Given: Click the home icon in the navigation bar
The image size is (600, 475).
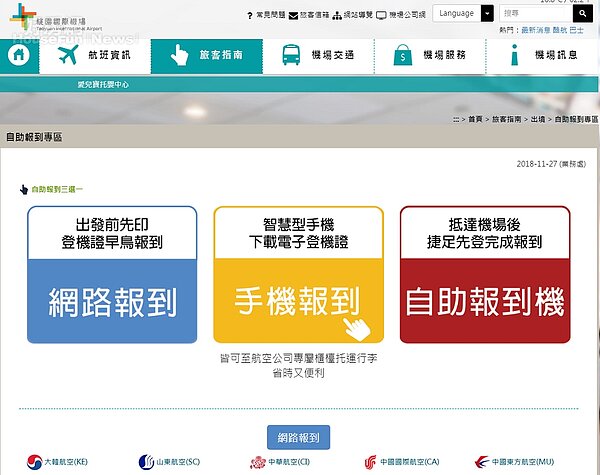Looking at the screenshot, I should click(x=18, y=54).
